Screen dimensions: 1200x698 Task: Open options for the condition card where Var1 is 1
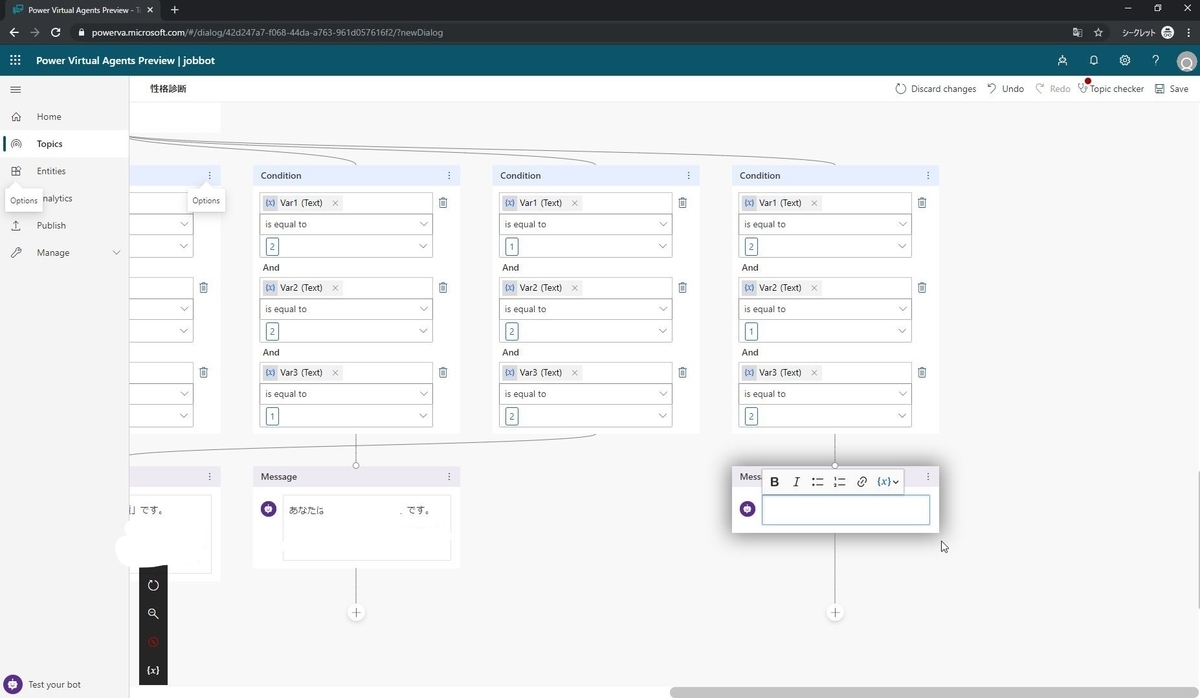(689, 176)
